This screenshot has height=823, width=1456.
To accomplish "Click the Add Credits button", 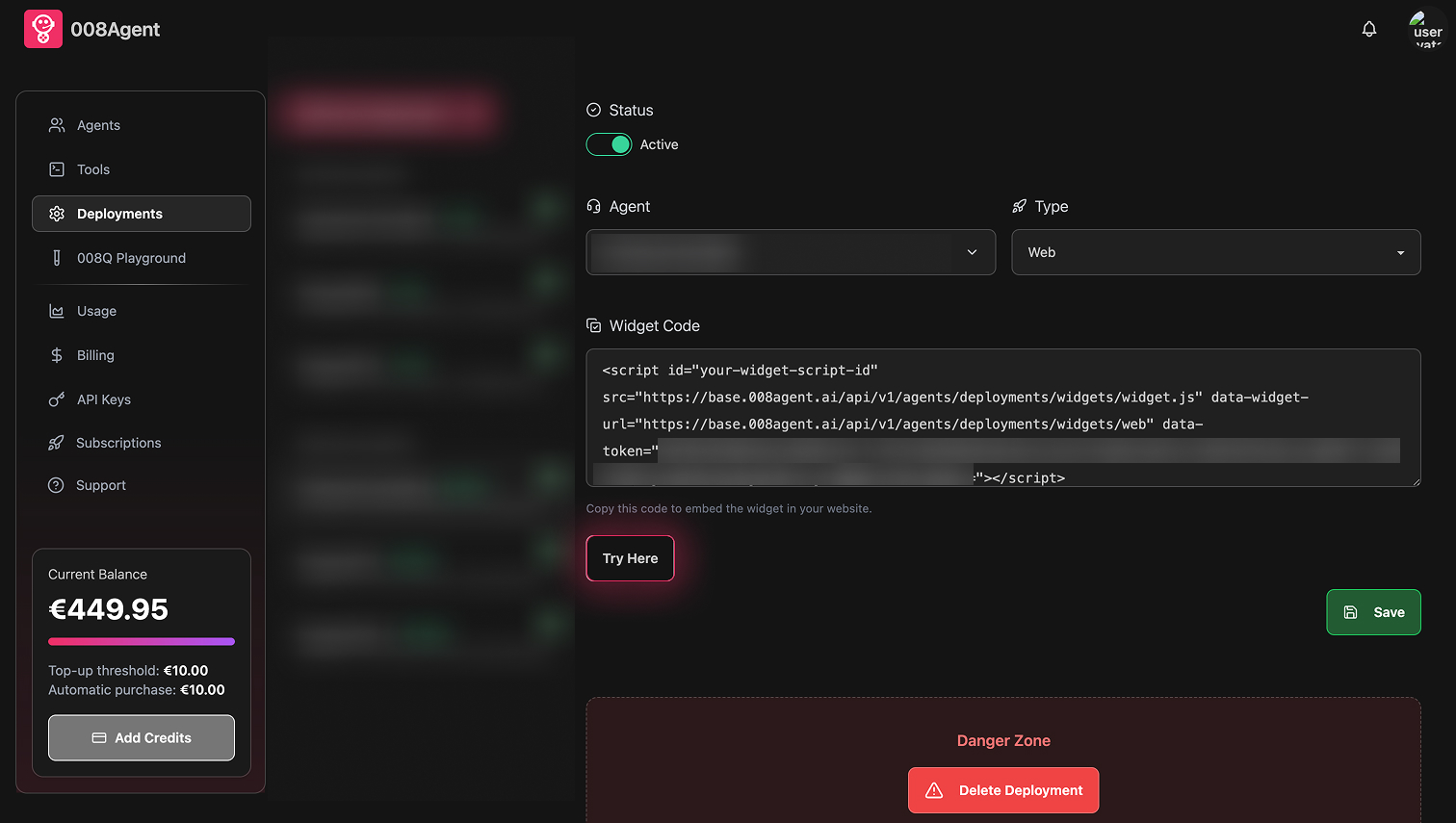I will click(142, 737).
